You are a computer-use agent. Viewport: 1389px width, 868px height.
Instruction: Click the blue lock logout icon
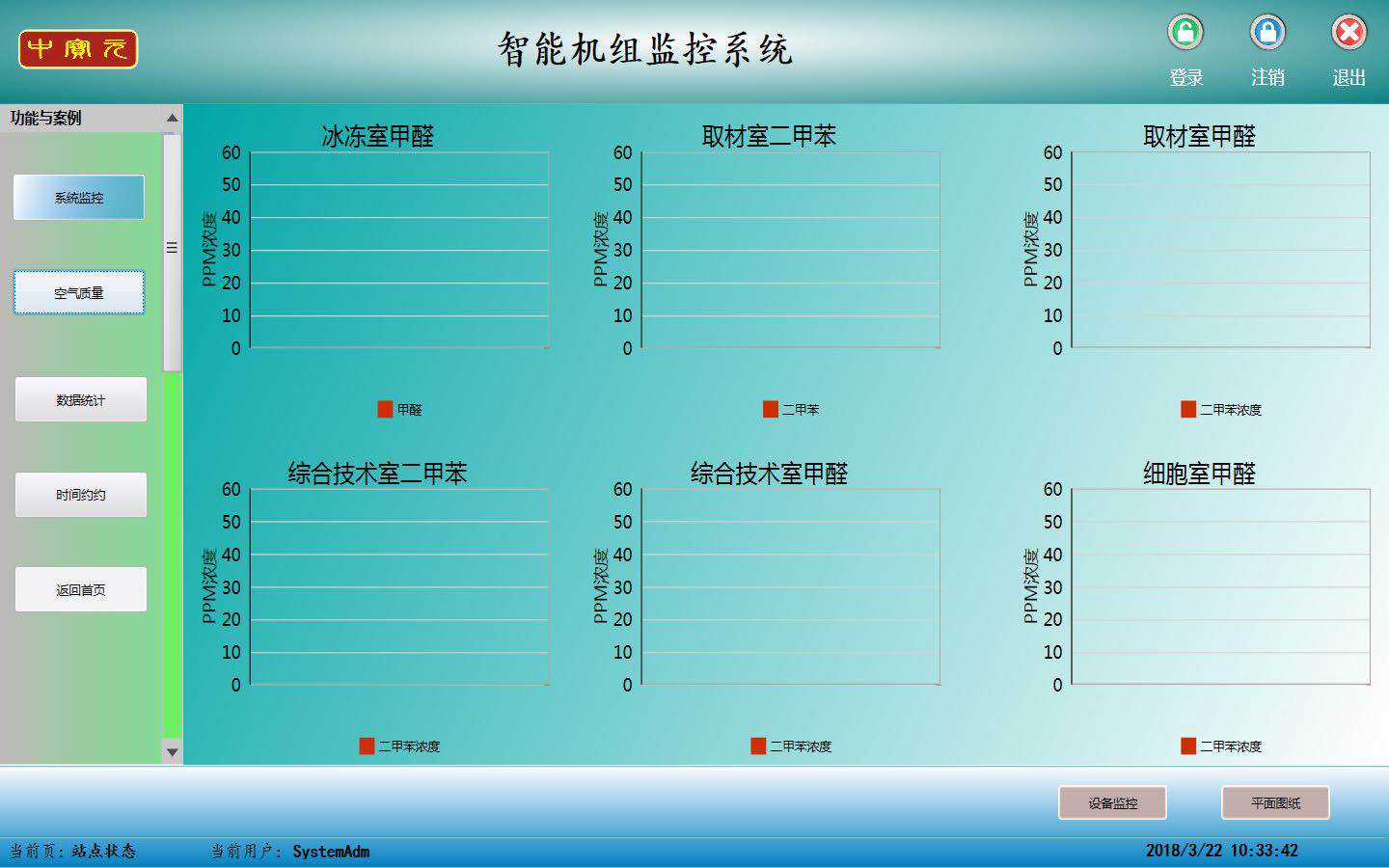[1267, 33]
